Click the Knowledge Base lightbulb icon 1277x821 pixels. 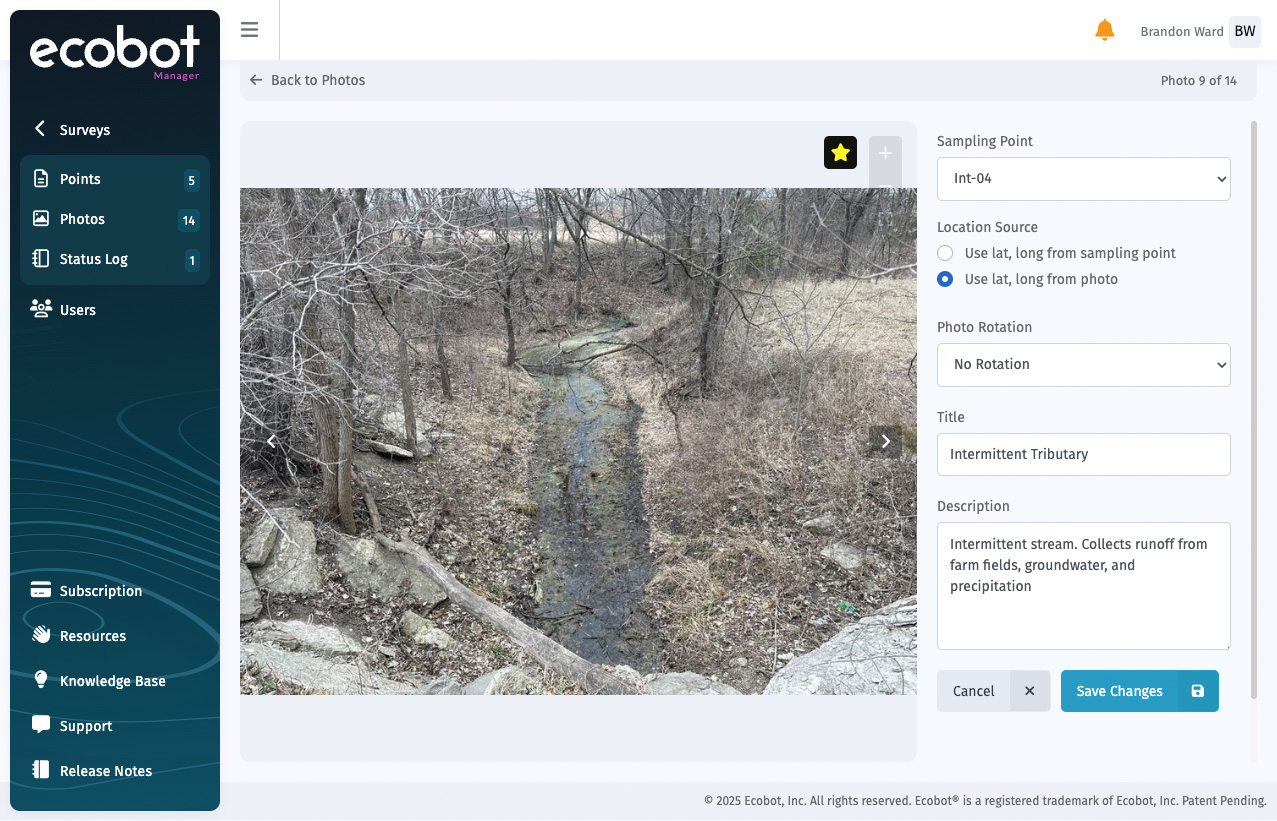pyautogui.click(x=41, y=680)
